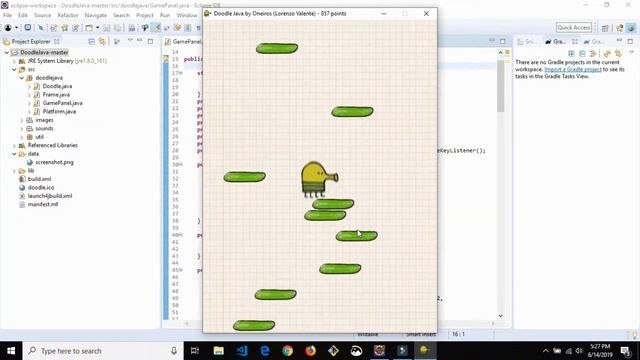
Task: Click Windows Start button
Action: [11, 351]
